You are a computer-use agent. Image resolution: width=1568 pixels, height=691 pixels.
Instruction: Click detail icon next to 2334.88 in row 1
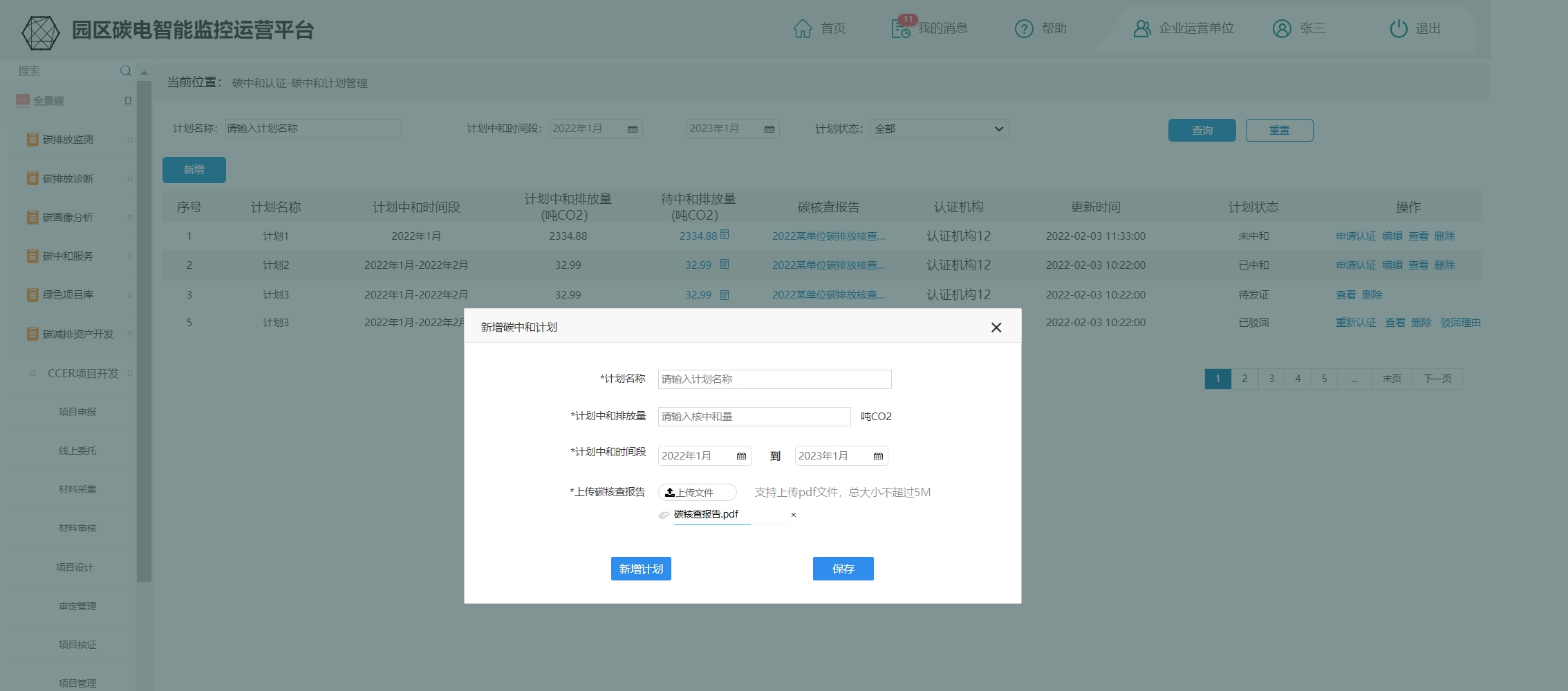(725, 235)
